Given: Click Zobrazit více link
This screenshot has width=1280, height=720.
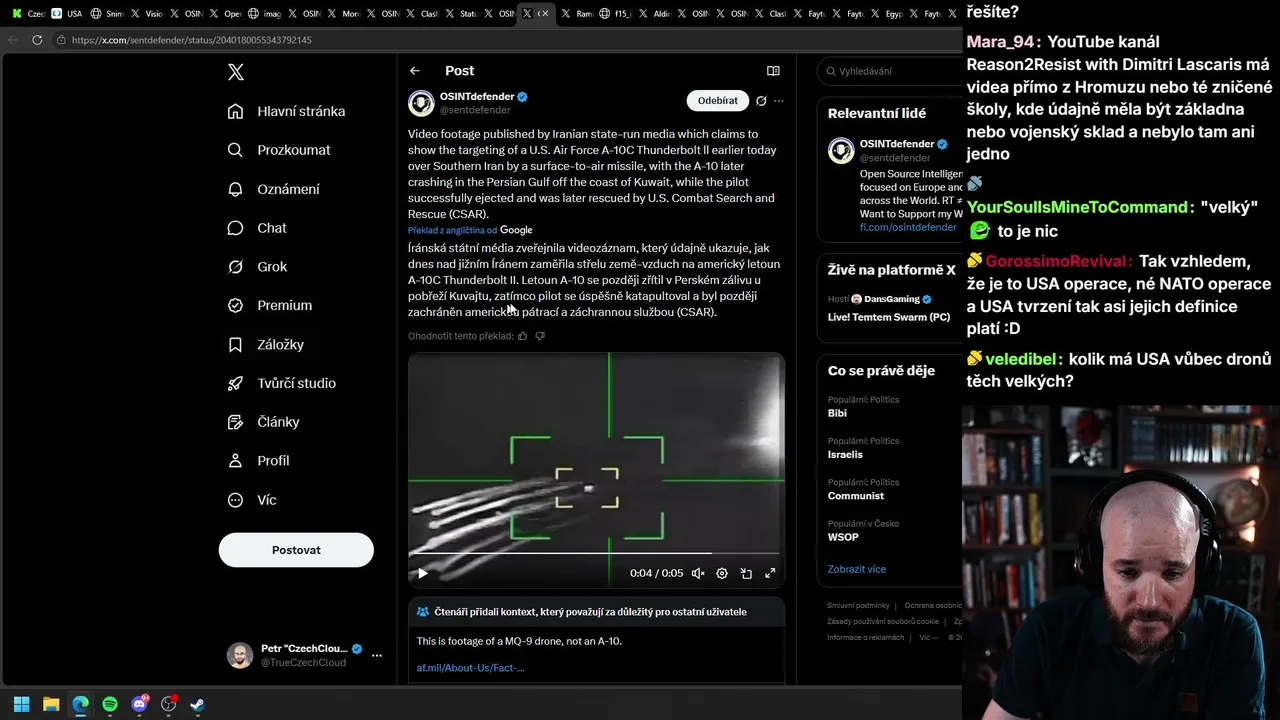Looking at the screenshot, I should pos(857,569).
